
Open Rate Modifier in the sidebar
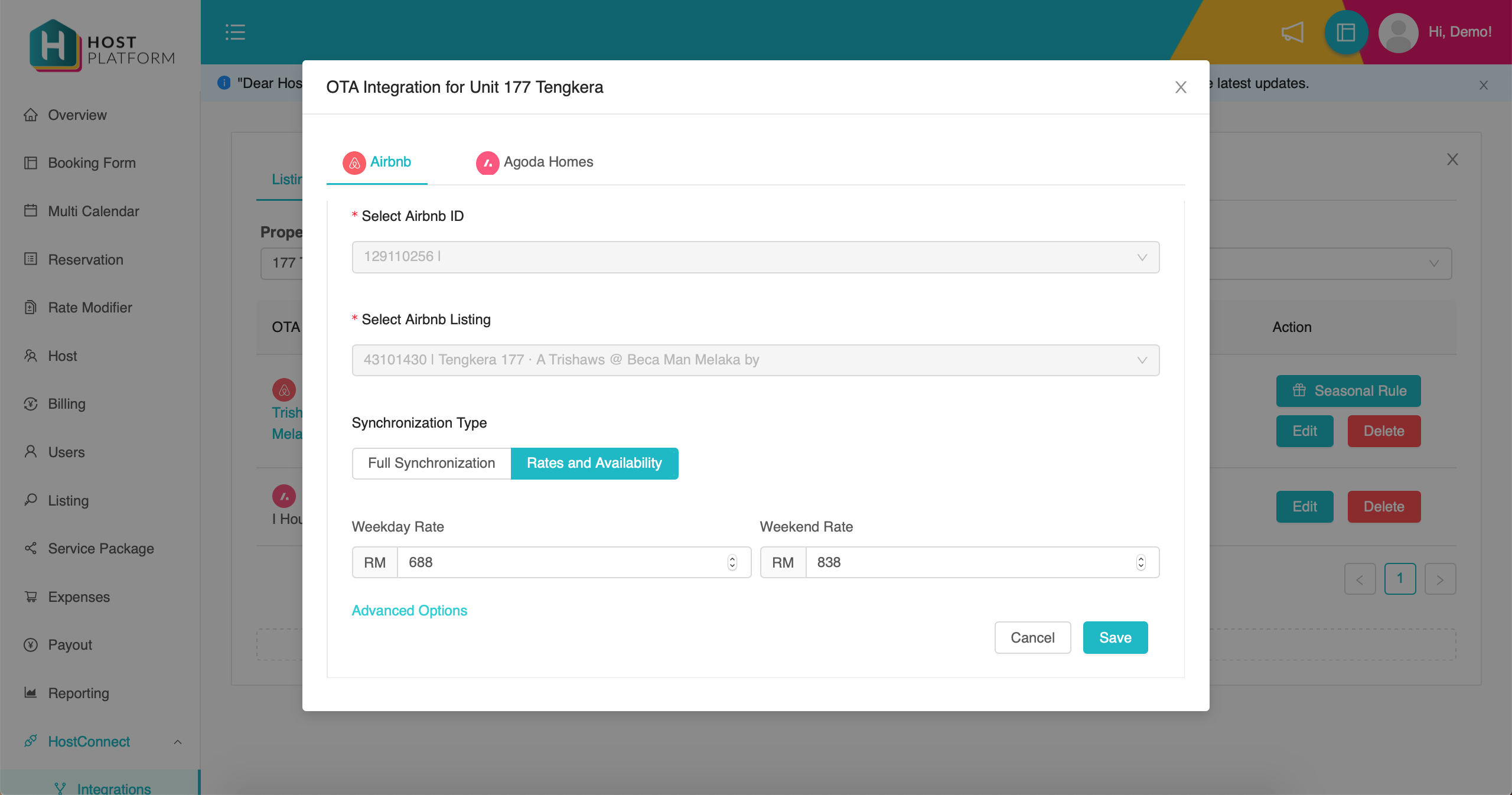click(90, 307)
